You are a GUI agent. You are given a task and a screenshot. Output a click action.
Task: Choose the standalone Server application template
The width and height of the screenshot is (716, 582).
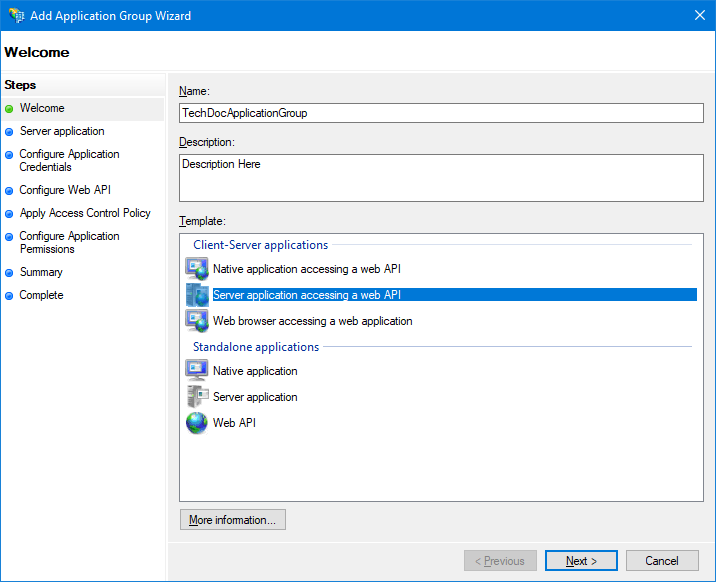[x=255, y=397]
